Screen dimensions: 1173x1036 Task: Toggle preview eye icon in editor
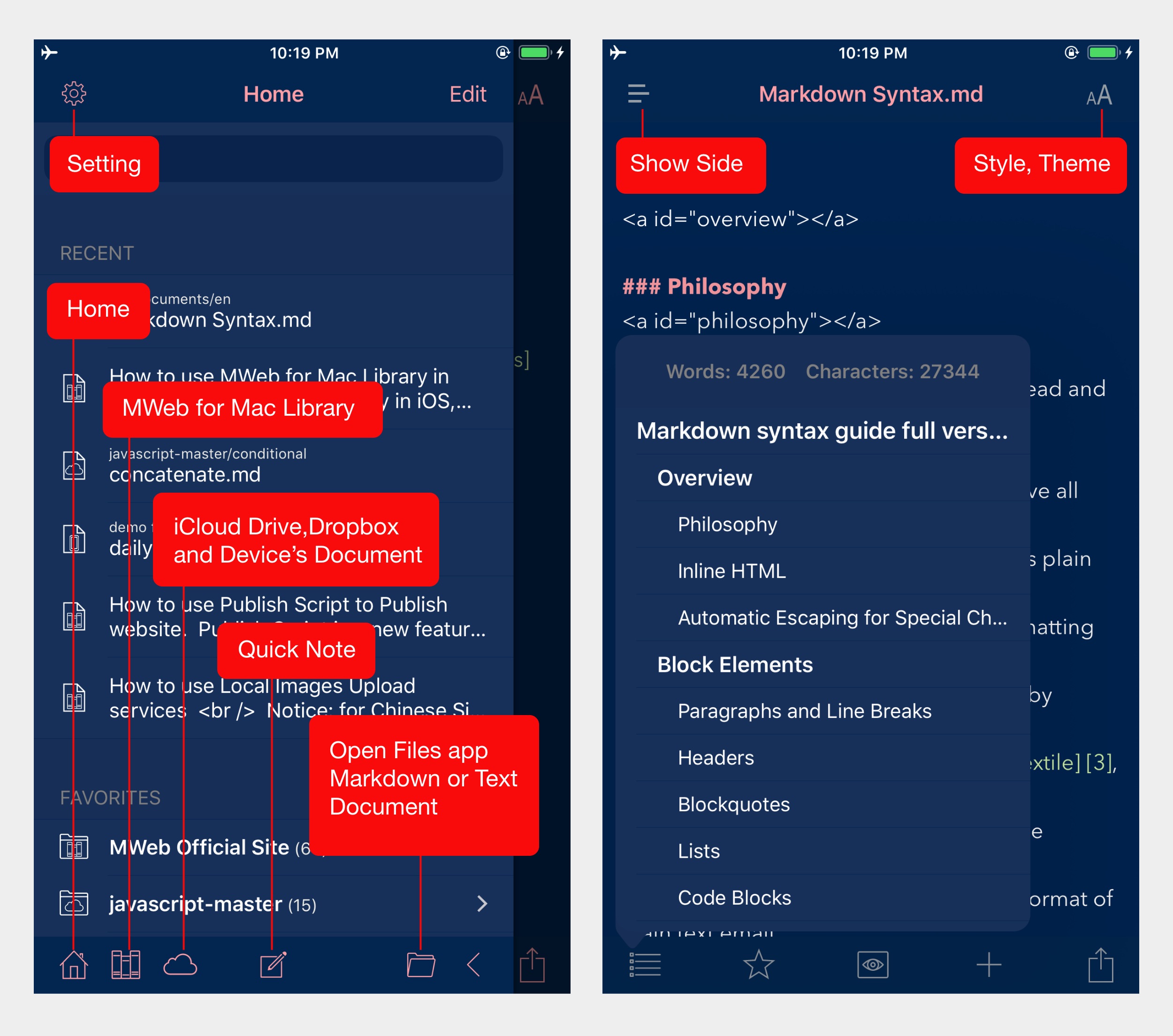[x=876, y=971]
